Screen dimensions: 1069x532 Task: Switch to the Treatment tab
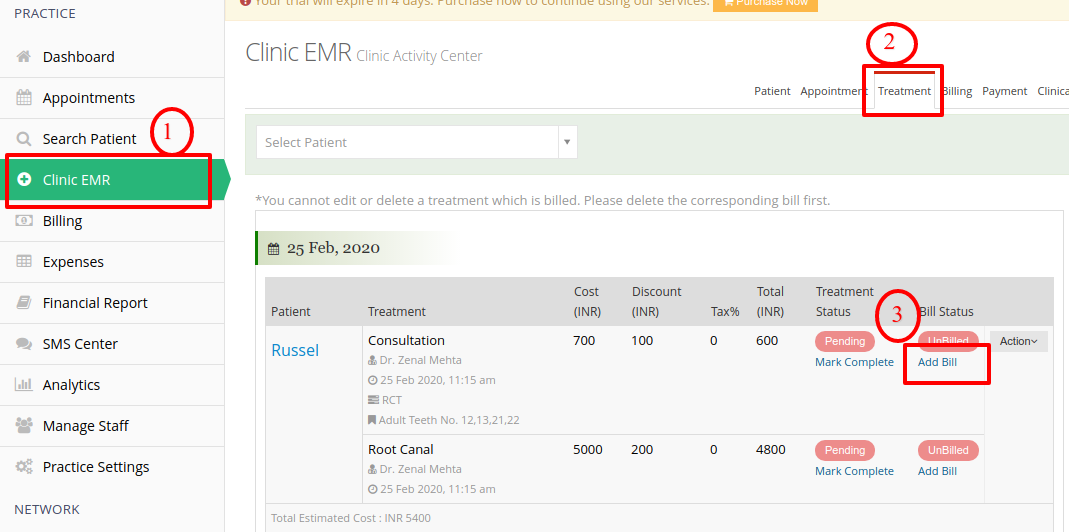(x=904, y=91)
